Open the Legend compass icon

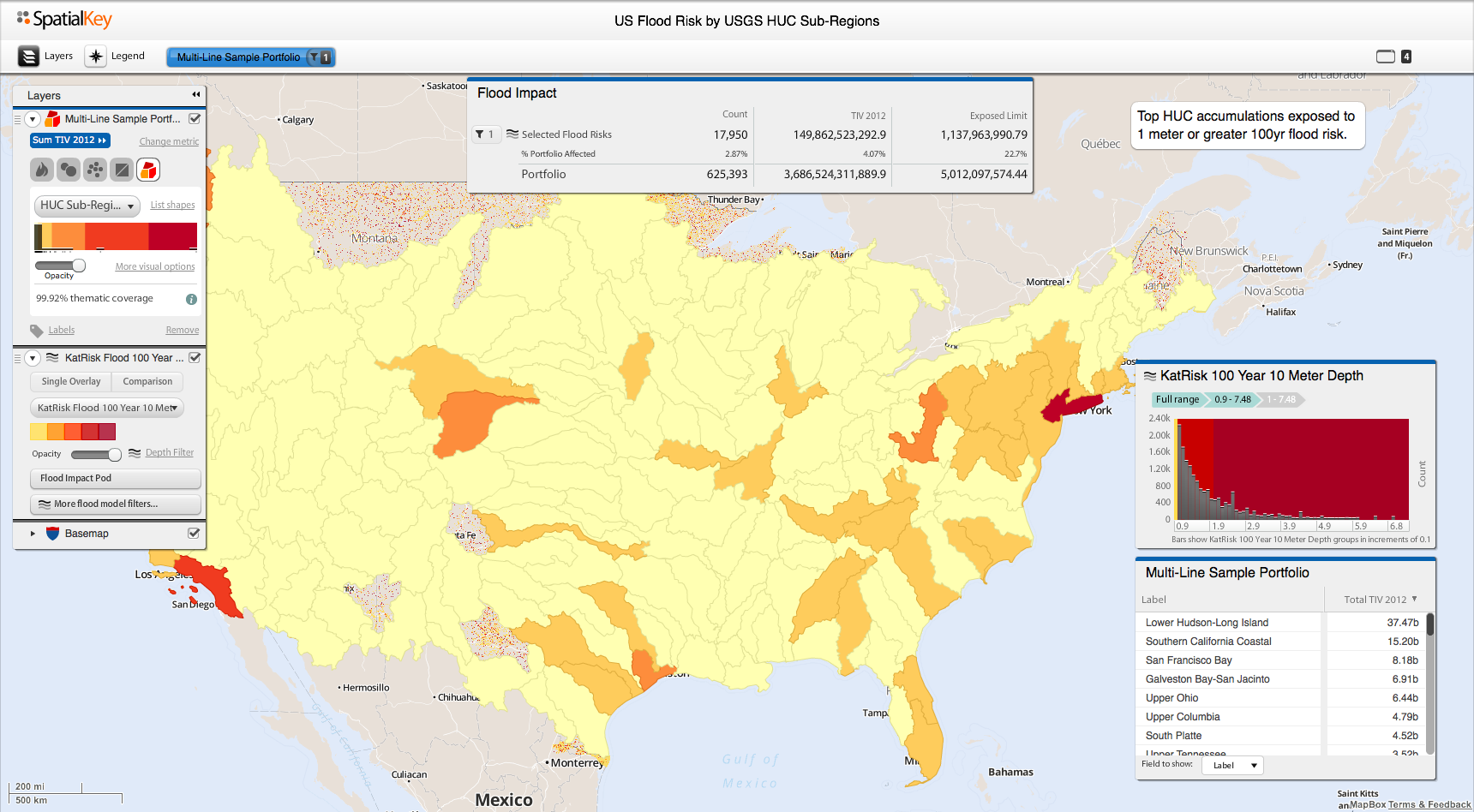tap(96, 57)
